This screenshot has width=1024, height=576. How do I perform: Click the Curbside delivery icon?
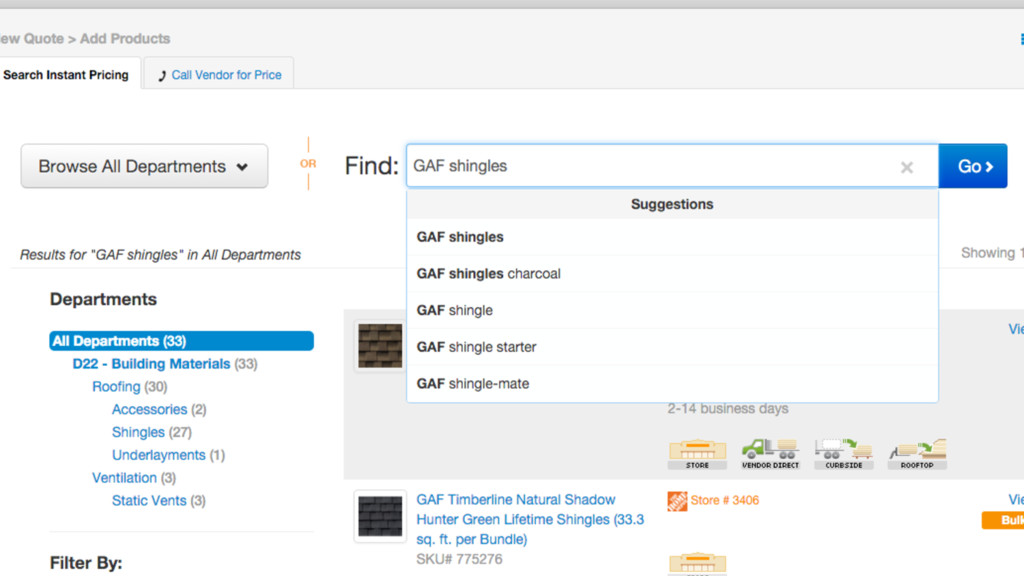pyautogui.click(x=844, y=454)
